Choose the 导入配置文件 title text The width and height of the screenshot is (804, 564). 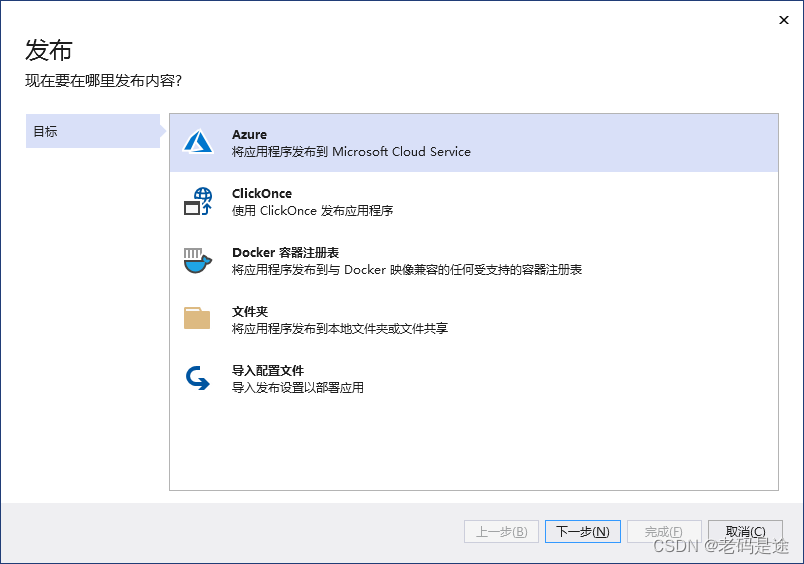click(x=268, y=371)
